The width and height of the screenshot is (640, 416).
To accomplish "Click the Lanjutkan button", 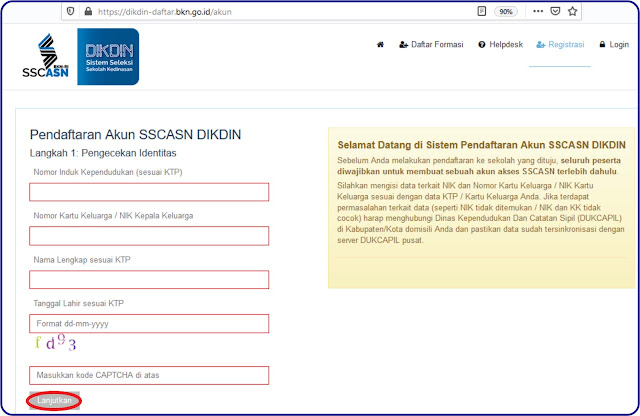I will click(x=54, y=400).
